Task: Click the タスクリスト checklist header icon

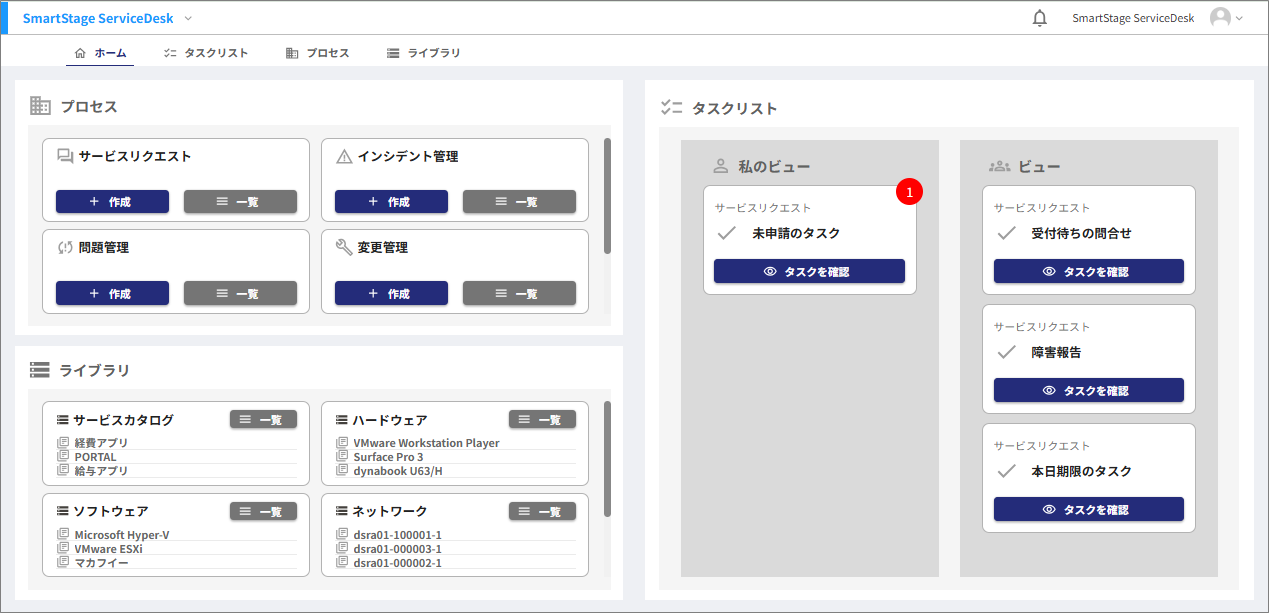Action: tap(672, 107)
